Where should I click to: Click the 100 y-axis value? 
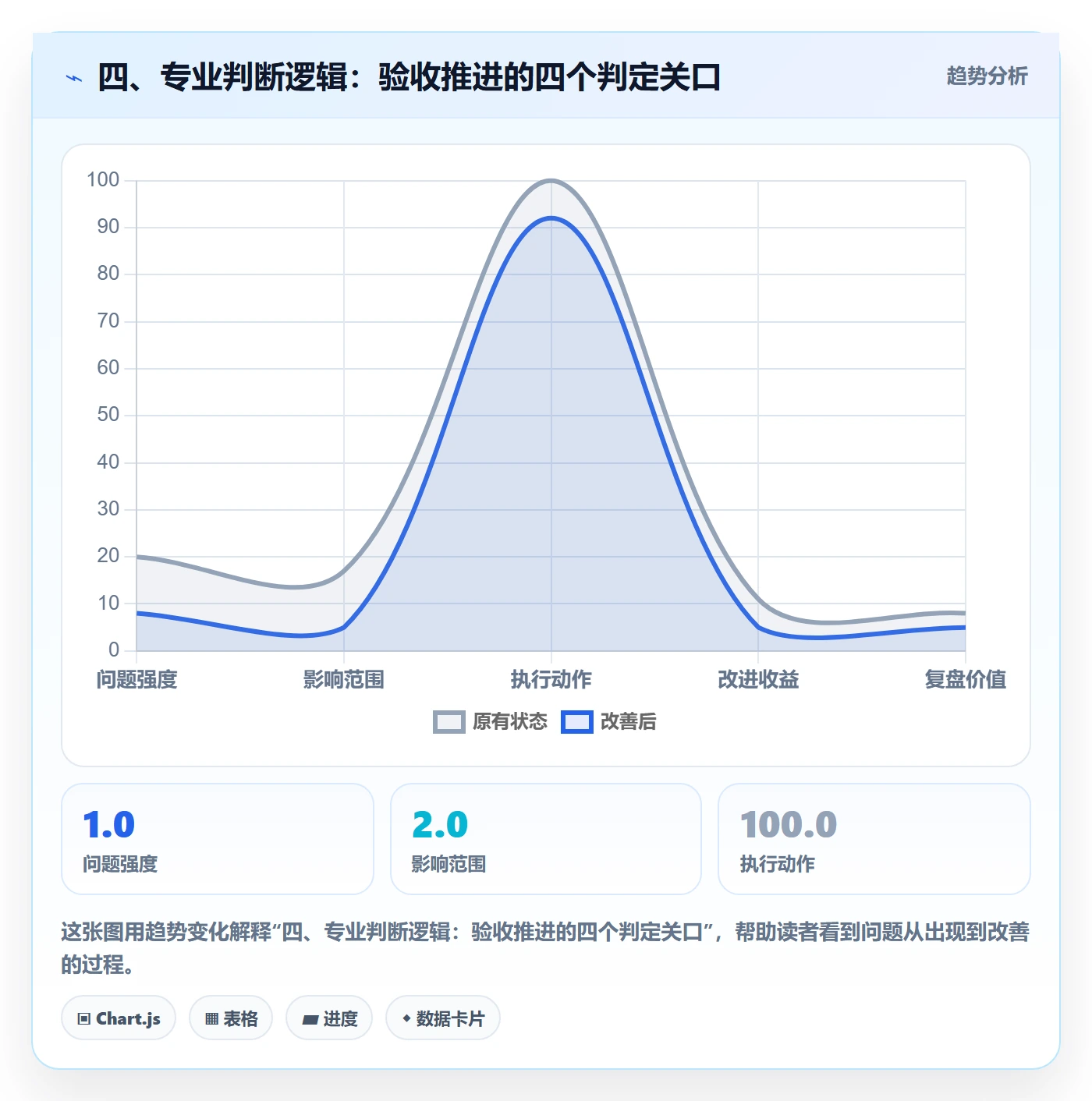pos(103,180)
